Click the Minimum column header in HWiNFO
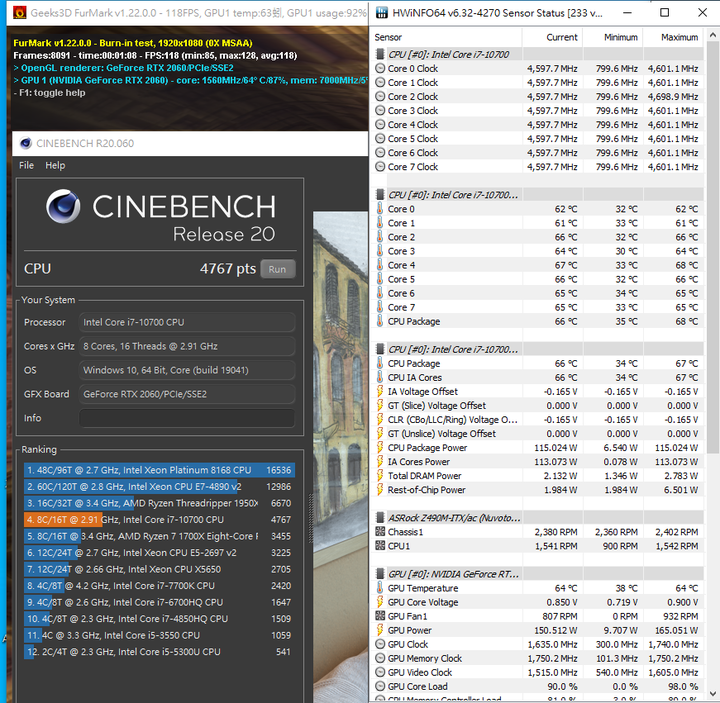Viewport: 720px width, 703px height. [613, 37]
